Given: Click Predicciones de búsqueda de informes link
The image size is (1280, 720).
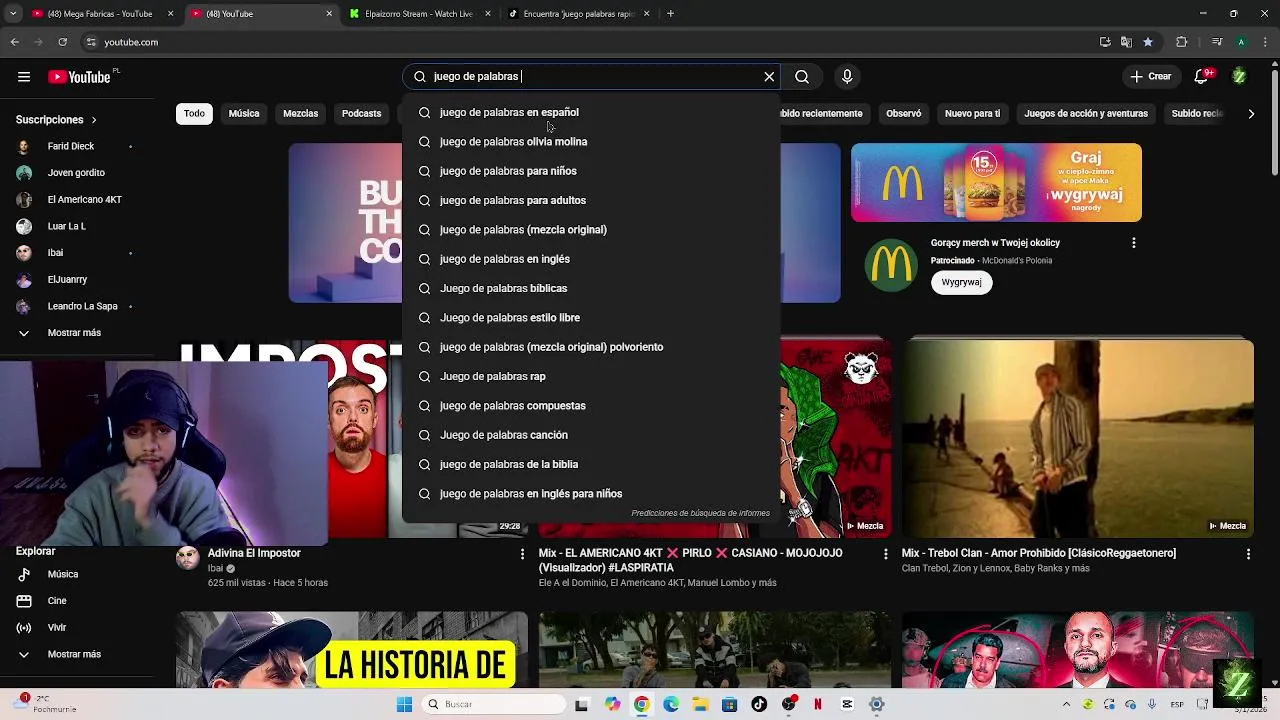Looking at the screenshot, I should (x=700, y=513).
